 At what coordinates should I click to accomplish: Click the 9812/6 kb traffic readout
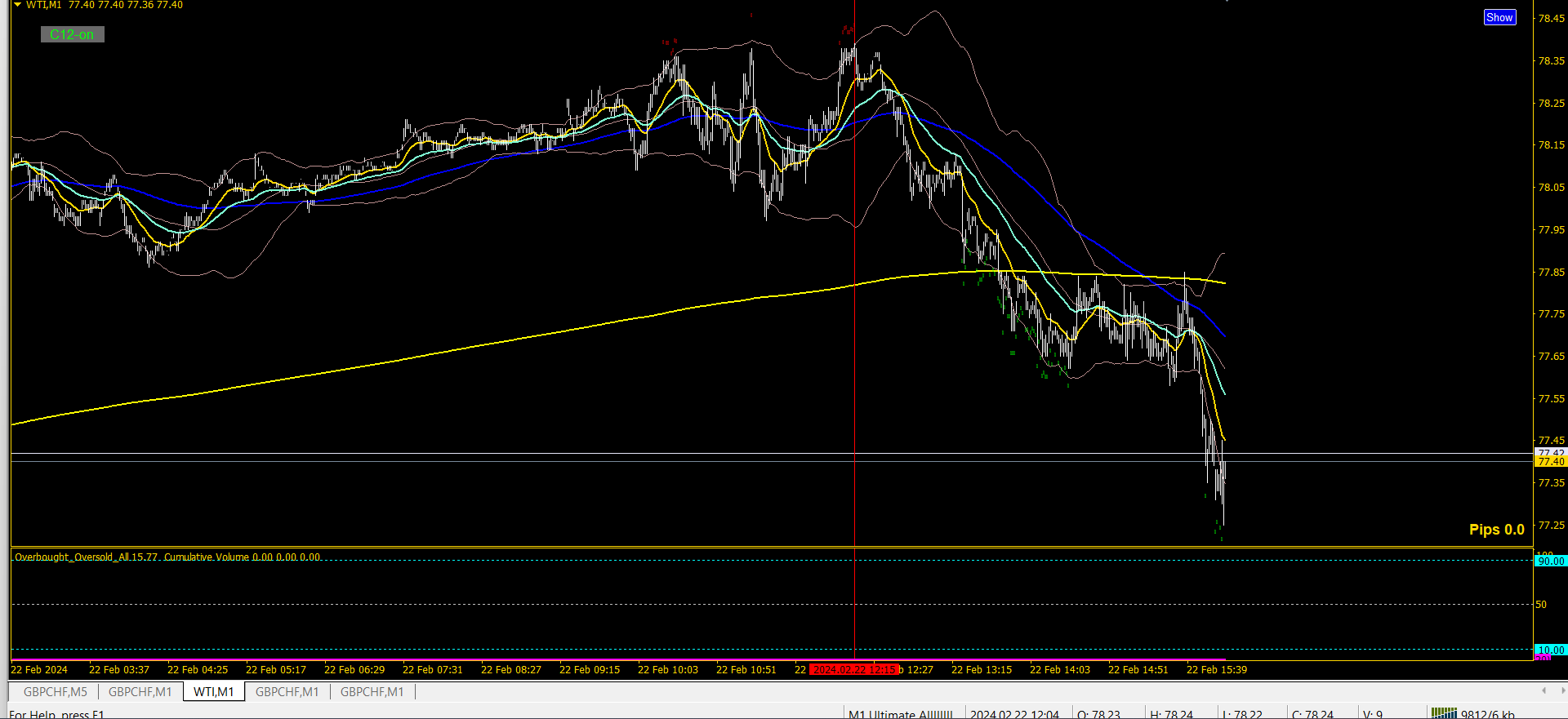pos(1488,714)
